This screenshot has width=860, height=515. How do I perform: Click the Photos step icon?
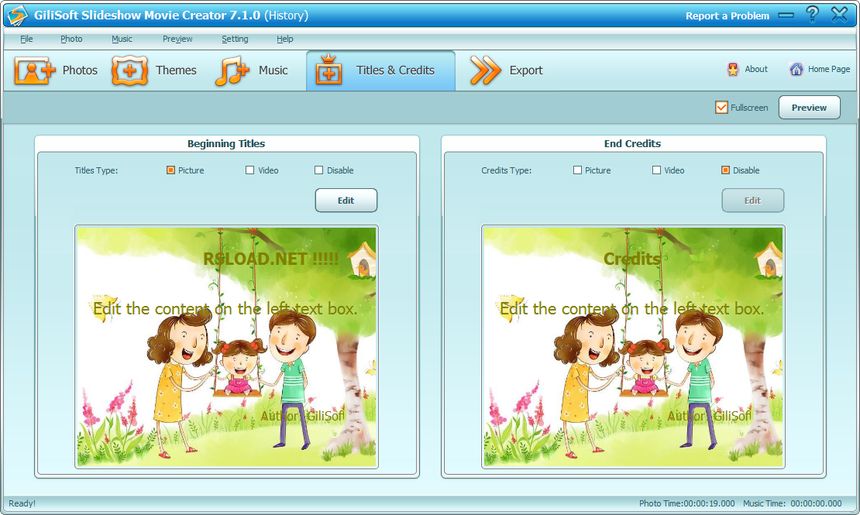coord(35,70)
